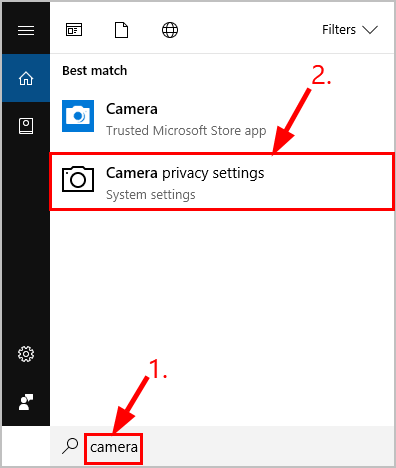This screenshot has height=468, width=396.
Task: Open the Feedback icon in sidebar
Action: 26,402
